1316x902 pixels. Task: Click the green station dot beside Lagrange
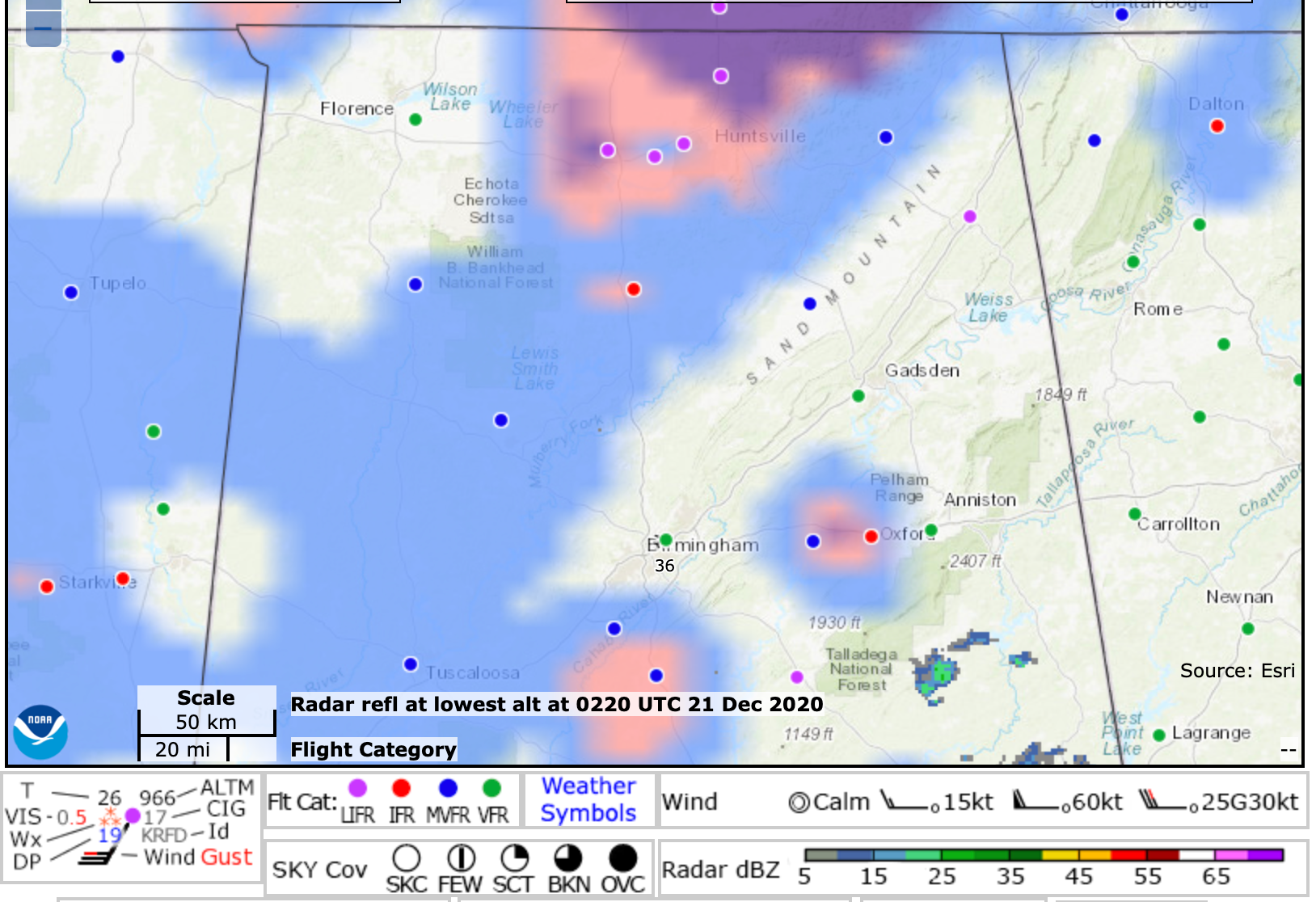click(1158, 735)
